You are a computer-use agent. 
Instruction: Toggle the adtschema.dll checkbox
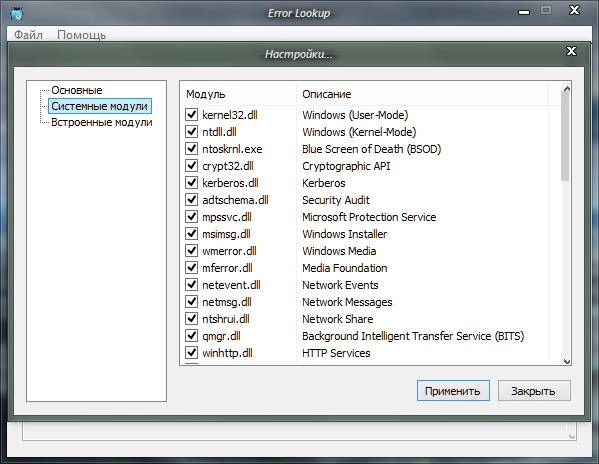pos(191,200)
